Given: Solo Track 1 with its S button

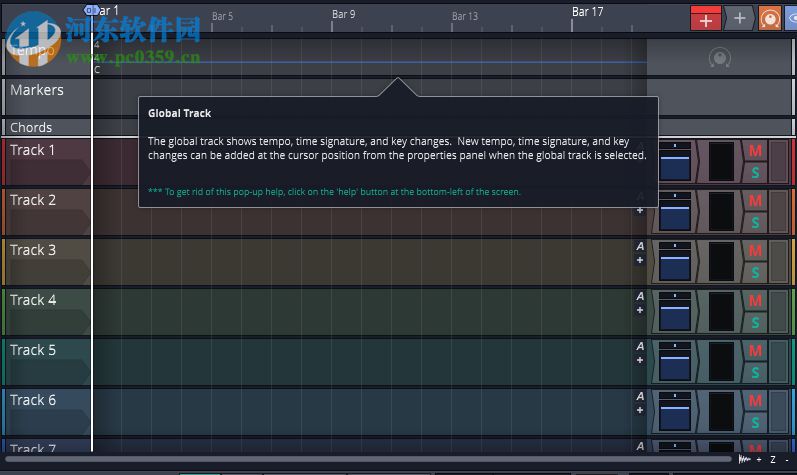Looking at the screenshot, I should [755, 173].
